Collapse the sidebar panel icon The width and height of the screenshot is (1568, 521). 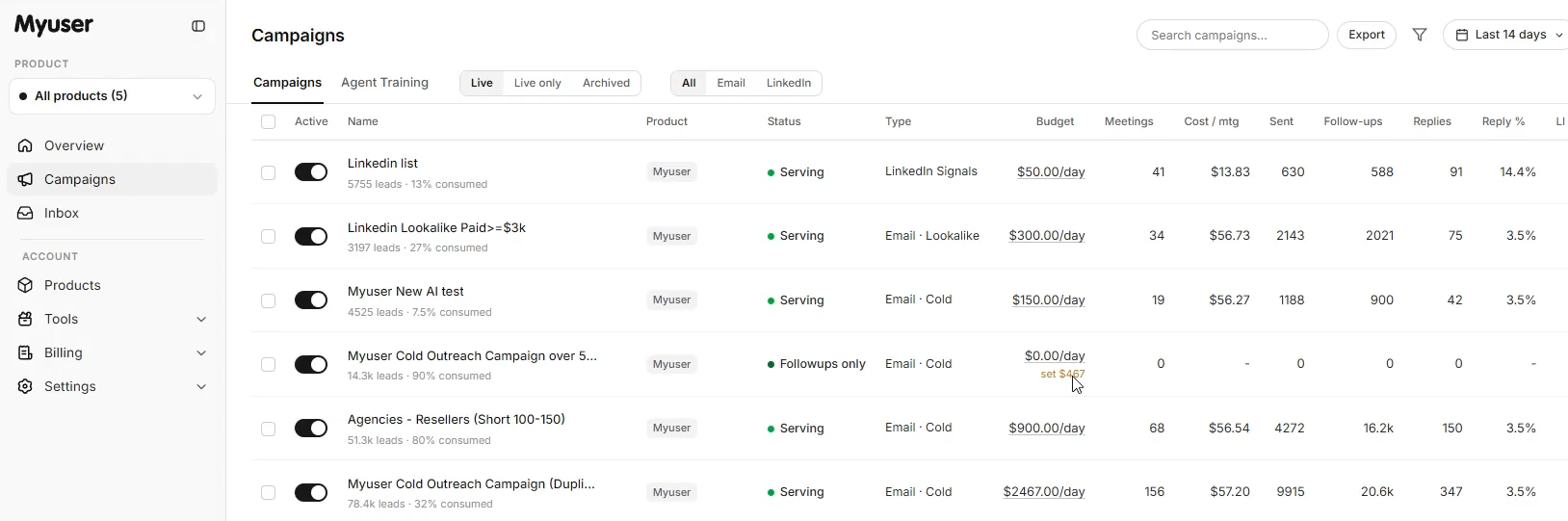pyautogui.click(x=198, y=26)
